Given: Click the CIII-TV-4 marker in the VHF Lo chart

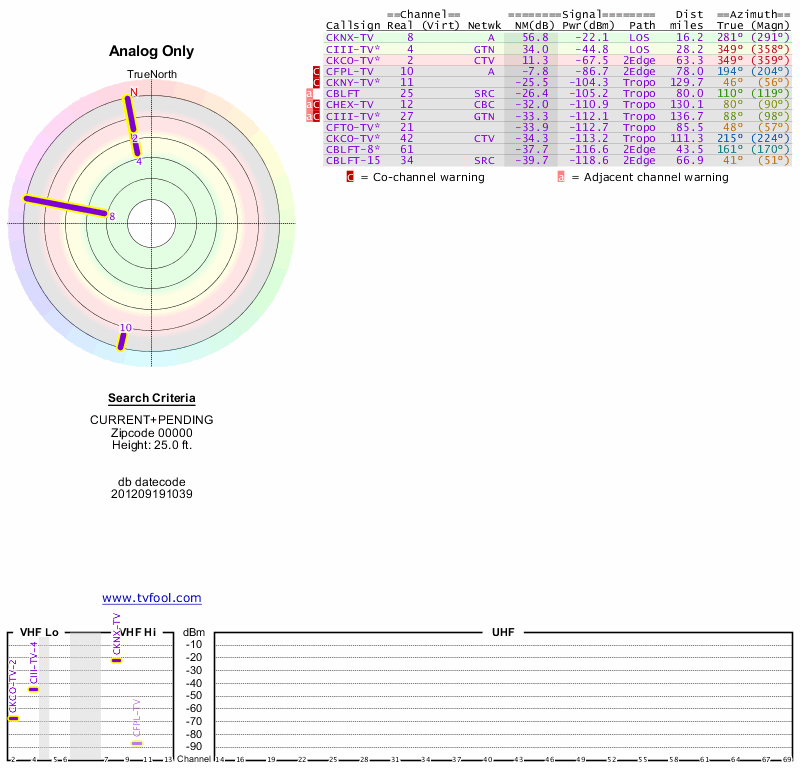Looking at the screenshot, I should (x=33, y=689).
